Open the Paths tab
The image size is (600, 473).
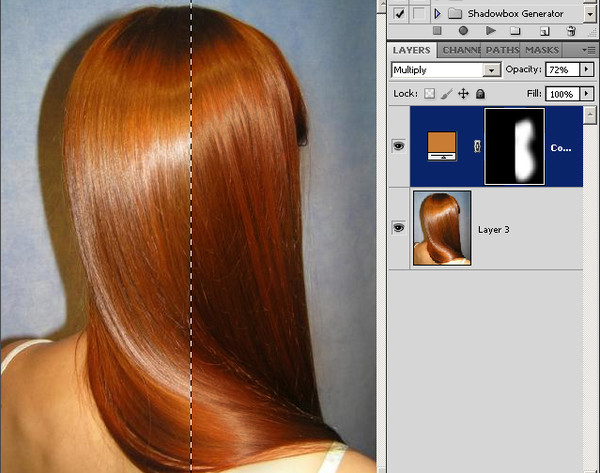(x=502, y=50)
